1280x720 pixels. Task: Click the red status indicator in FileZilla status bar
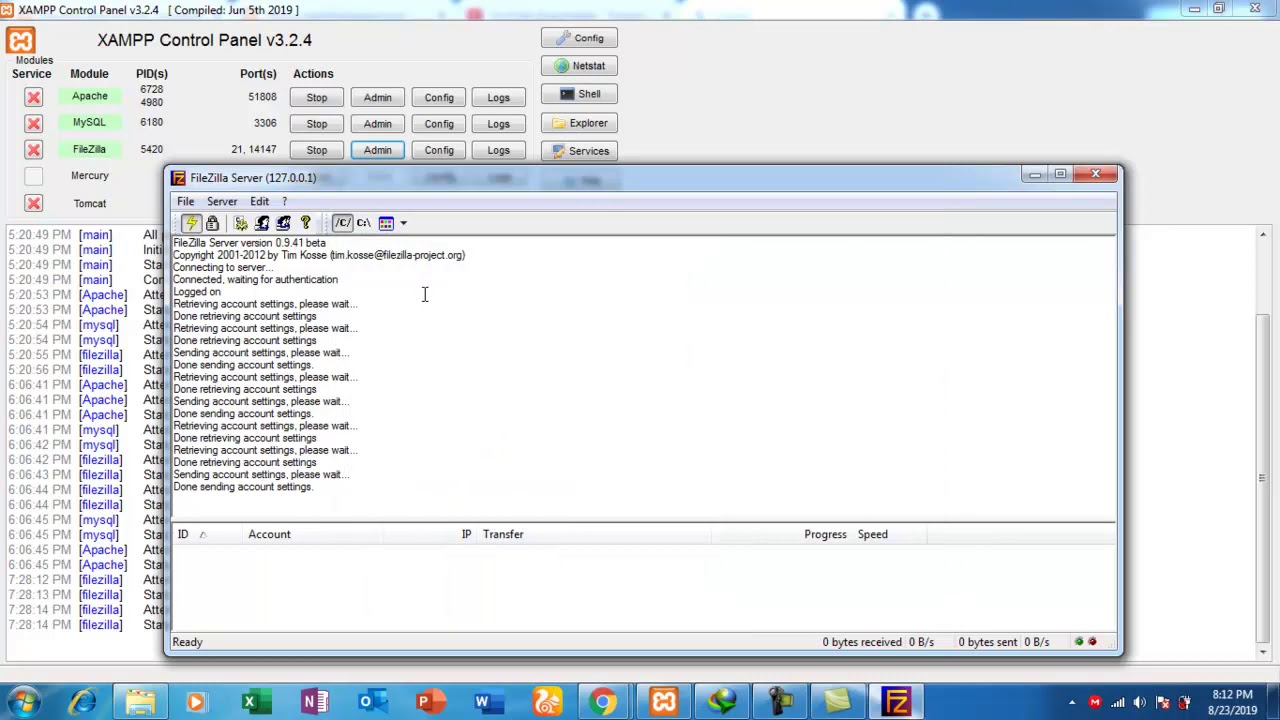[x=1092, y=642]
